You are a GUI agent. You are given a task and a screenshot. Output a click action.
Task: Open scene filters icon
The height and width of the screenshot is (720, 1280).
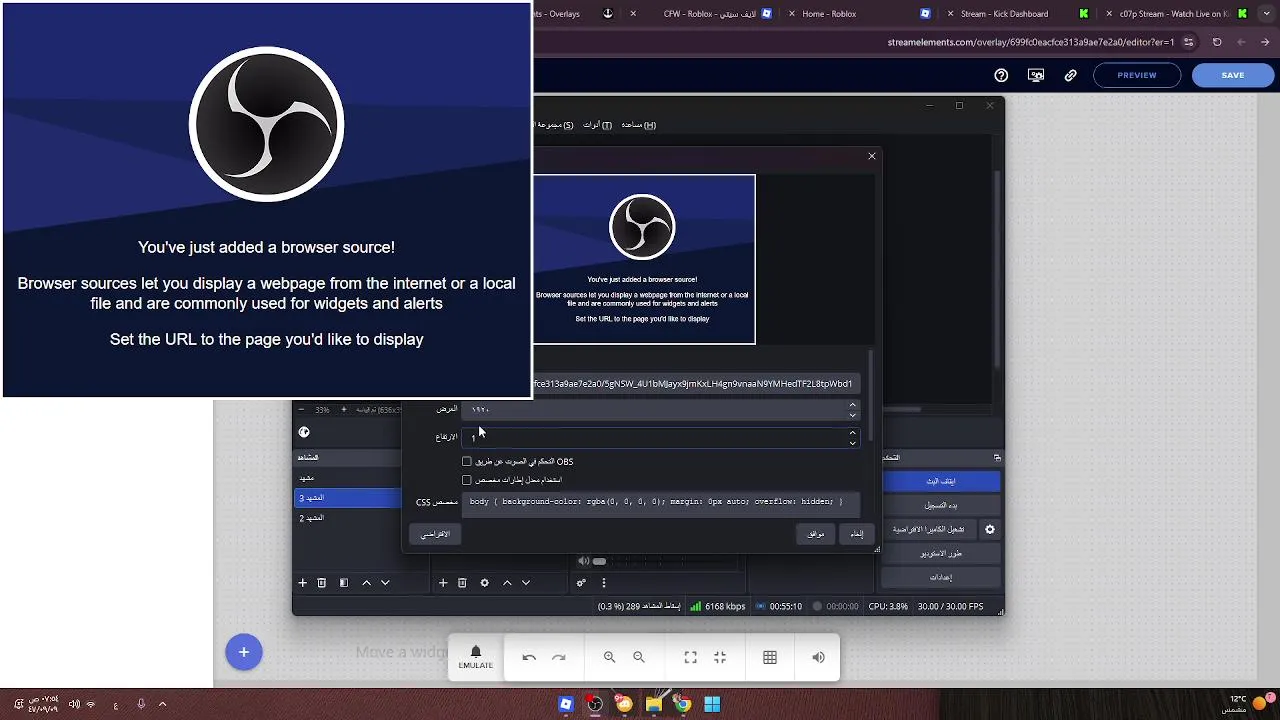coord(344,583)
